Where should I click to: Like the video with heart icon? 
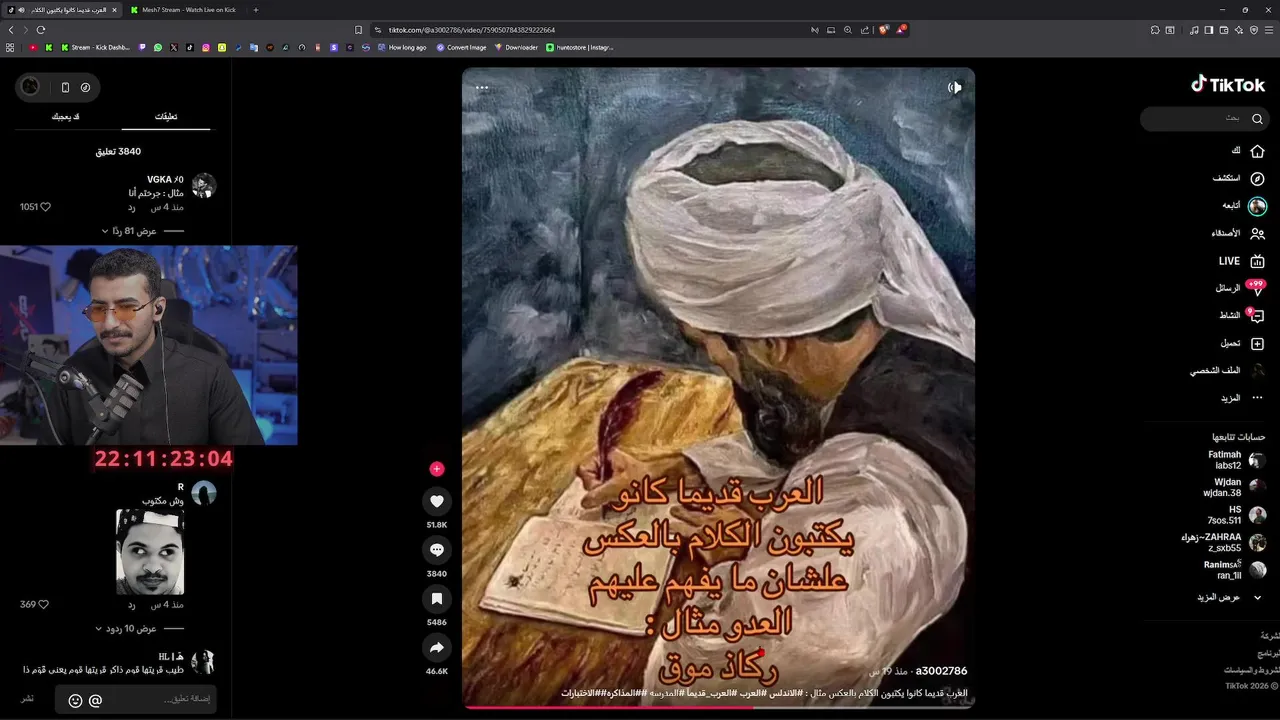click(x=437, y=501)
